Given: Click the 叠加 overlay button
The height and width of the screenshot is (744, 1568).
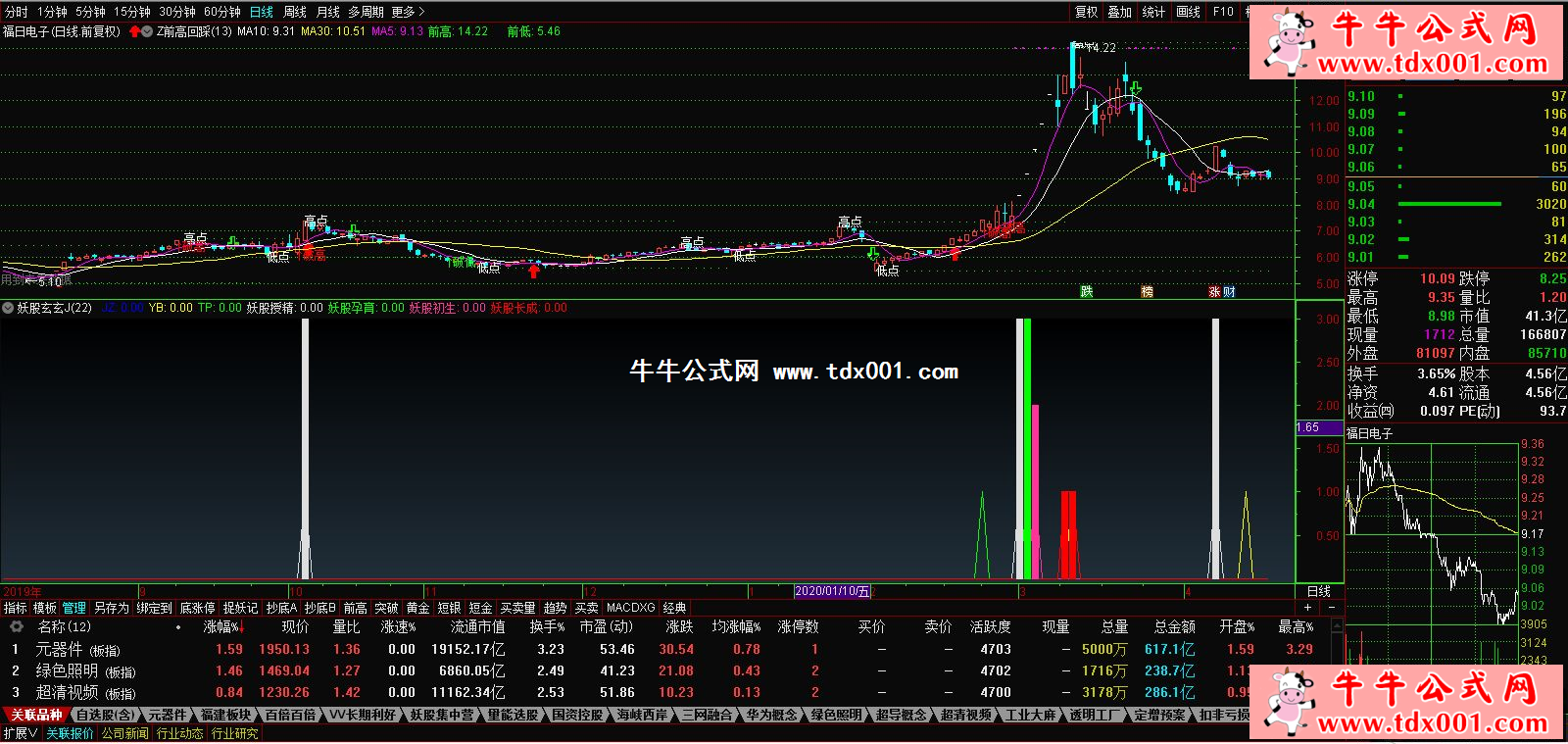Looking at the screenshot, I should pyautogui.click(x=1120, y=12).
